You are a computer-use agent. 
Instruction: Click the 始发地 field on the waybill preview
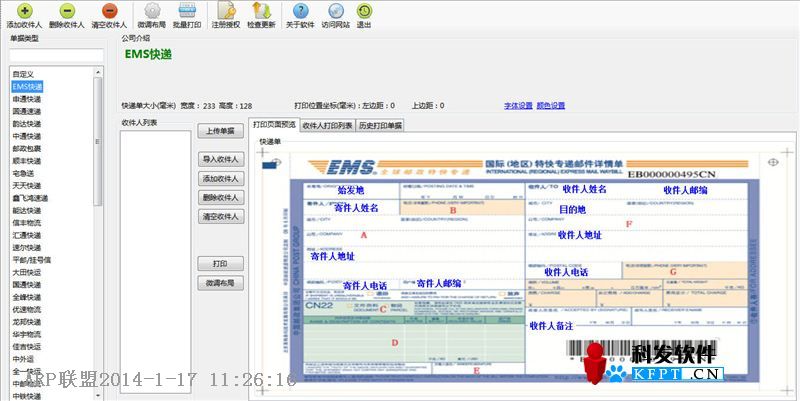click(x=351, y=190)
